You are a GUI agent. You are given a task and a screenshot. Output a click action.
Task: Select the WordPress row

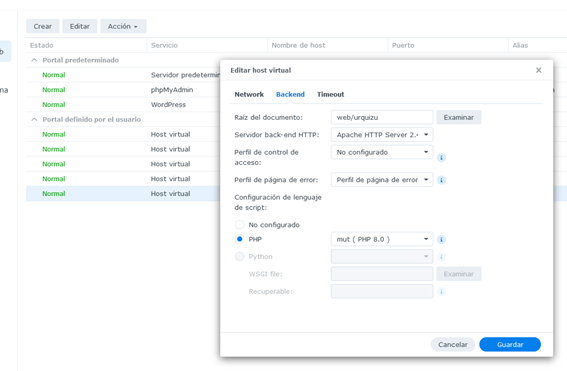click(123, 105)
